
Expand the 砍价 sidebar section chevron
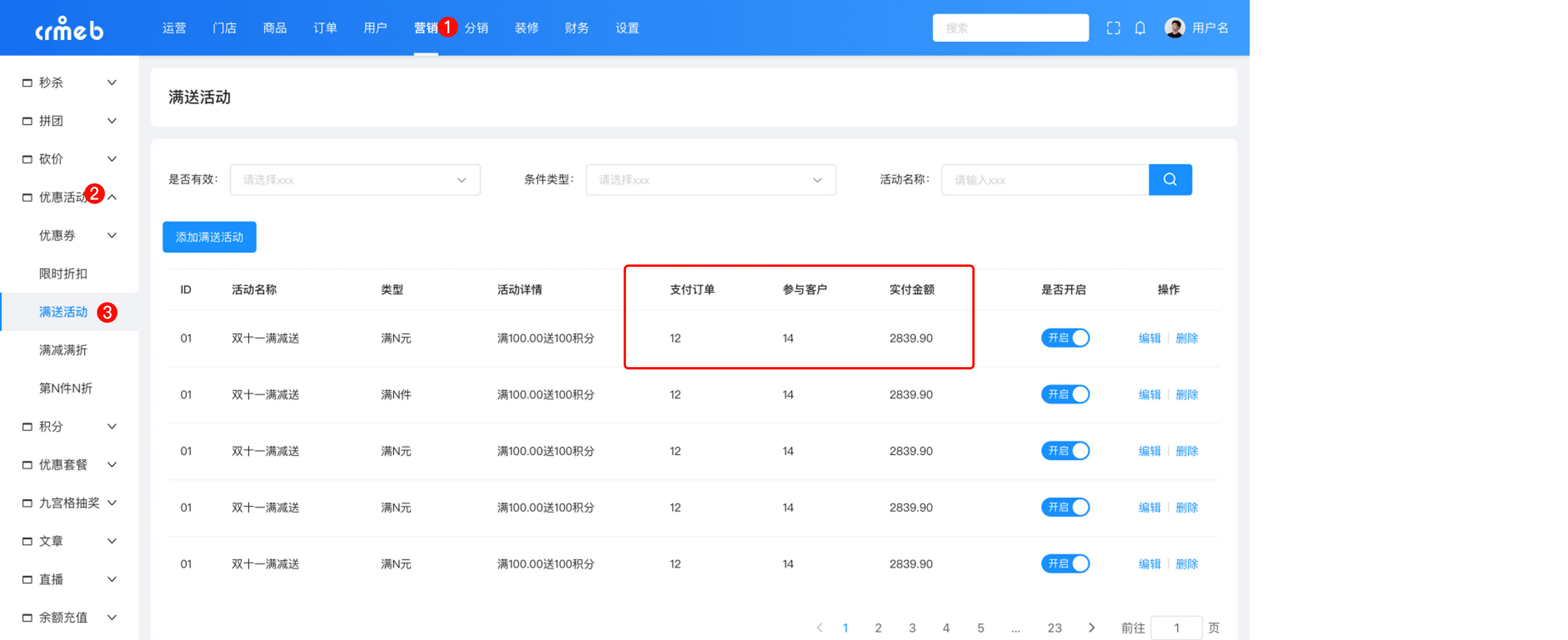coord(112,159)
